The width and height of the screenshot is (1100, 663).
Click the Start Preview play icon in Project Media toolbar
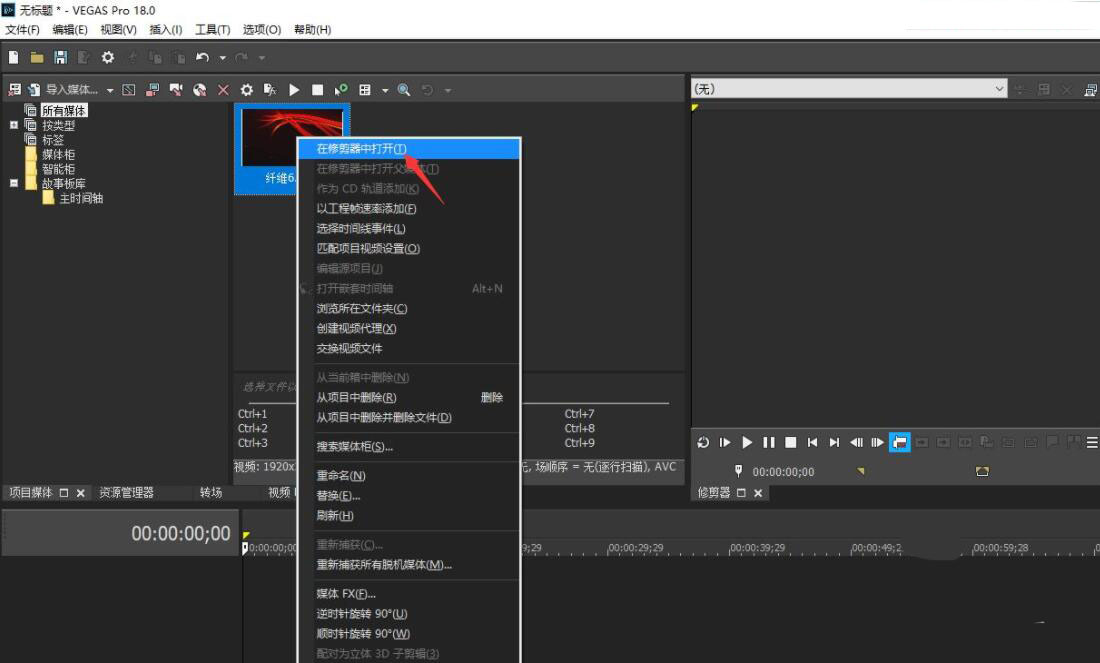click(294, 89)
